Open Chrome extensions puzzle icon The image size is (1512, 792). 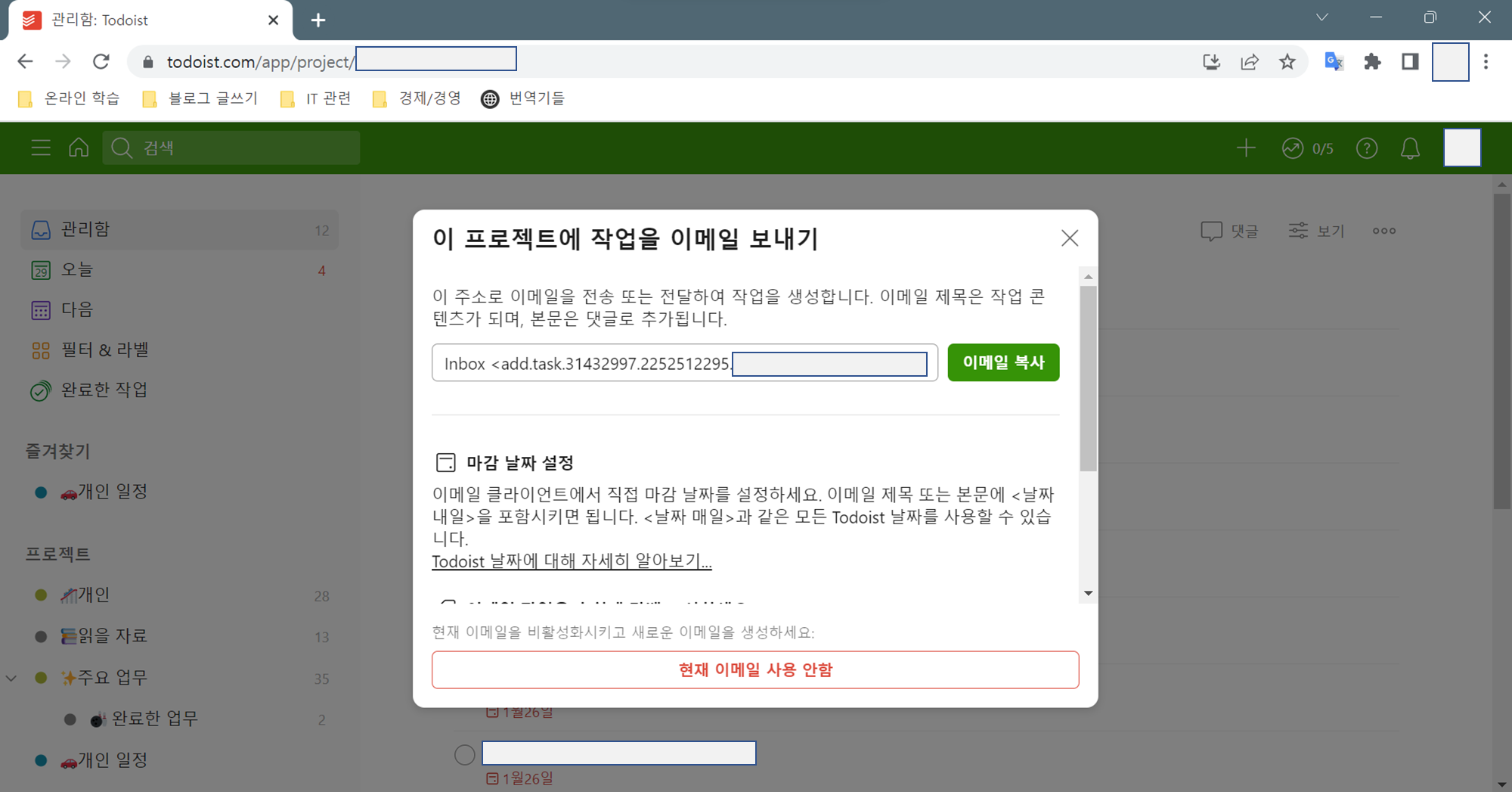pos(1372,61)
